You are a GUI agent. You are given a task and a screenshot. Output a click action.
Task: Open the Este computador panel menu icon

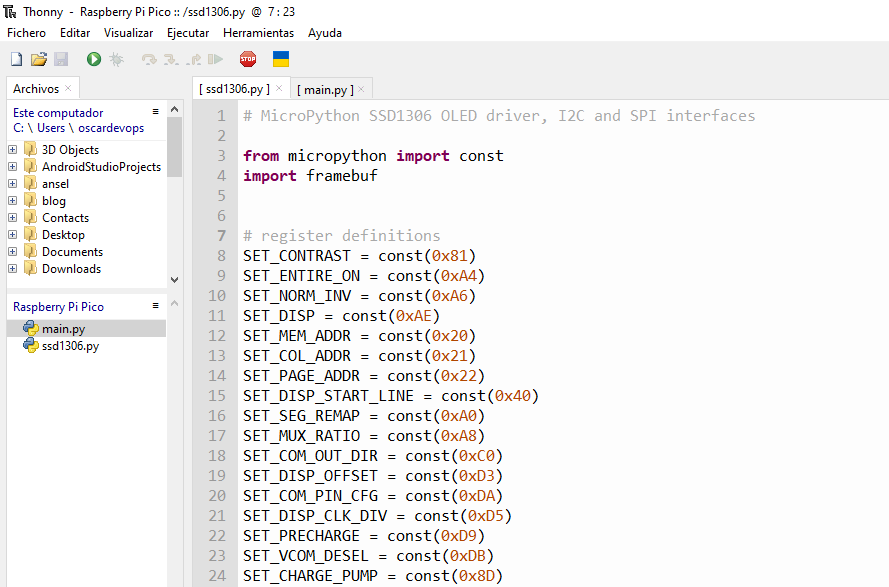click(x=155, y=112)
